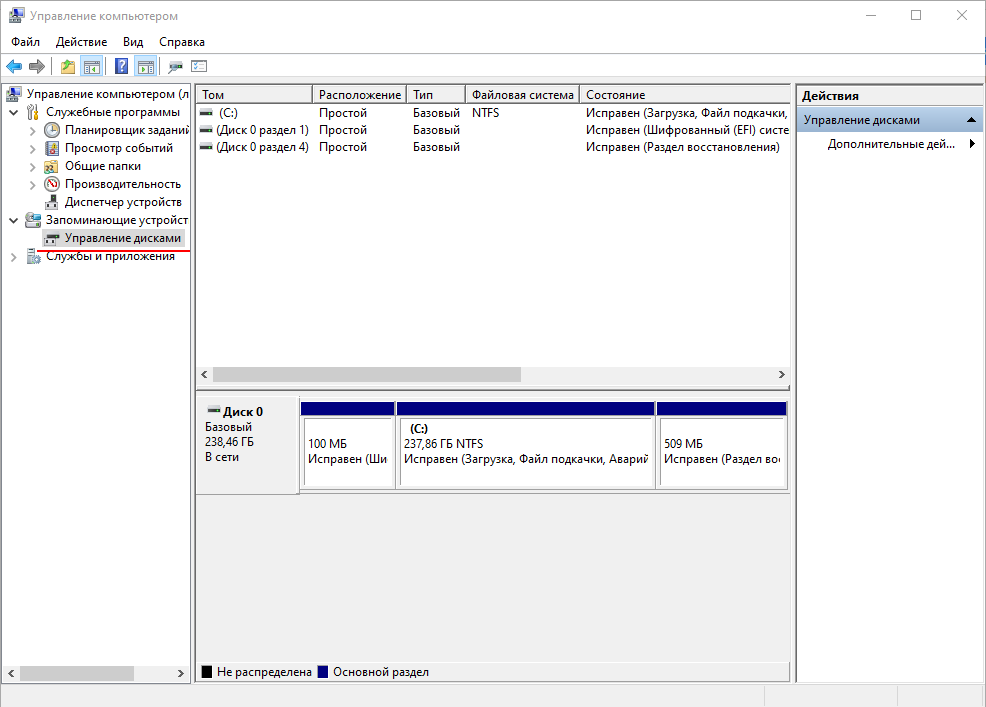The height and width of the screenshot is (707, 986).
Task: Sort by the Тип column header
Action: [436, 94]
